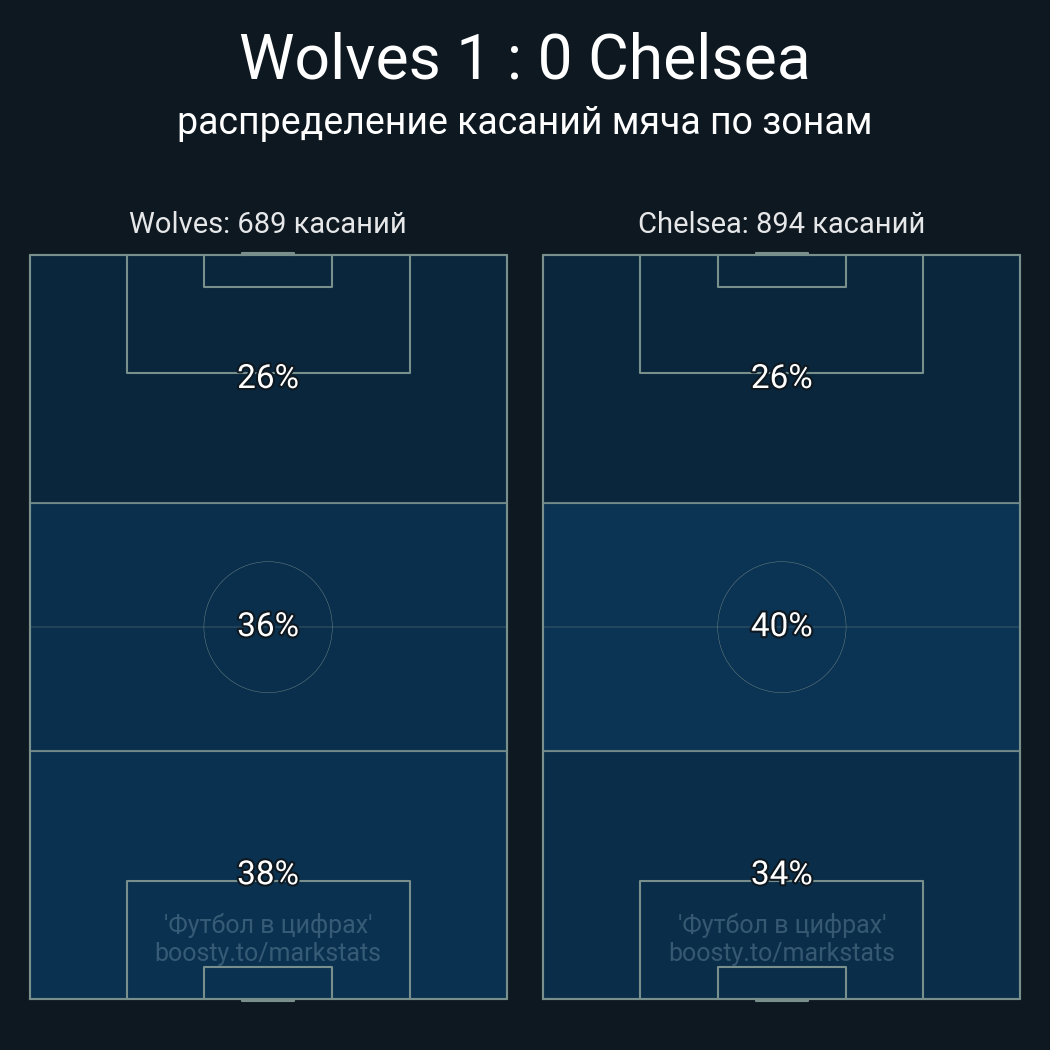
Task: Click the 26% label on the Wolves pitch
Action: [x=268, y=377]
